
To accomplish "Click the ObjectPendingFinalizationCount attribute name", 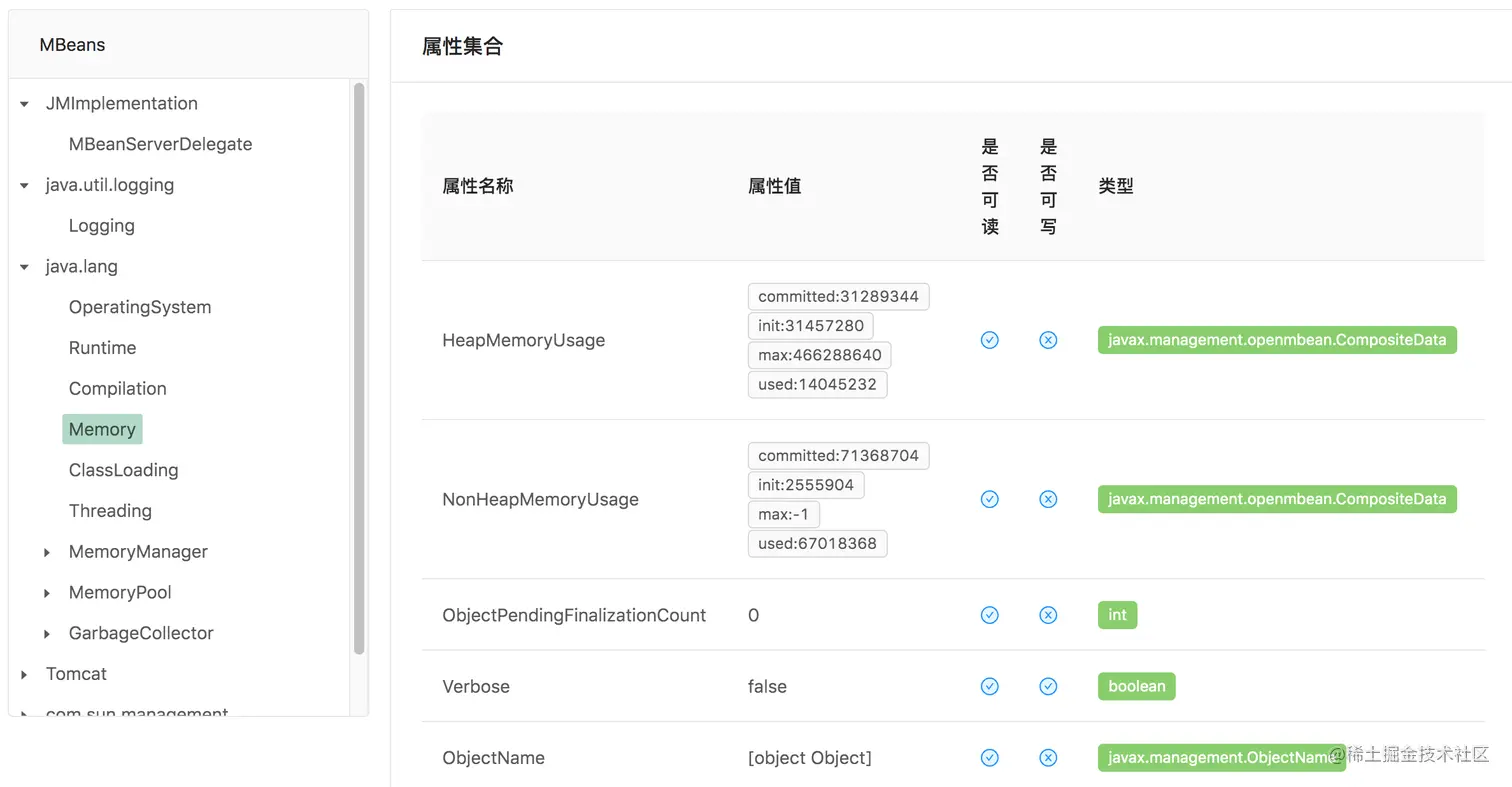I will 574,615.
